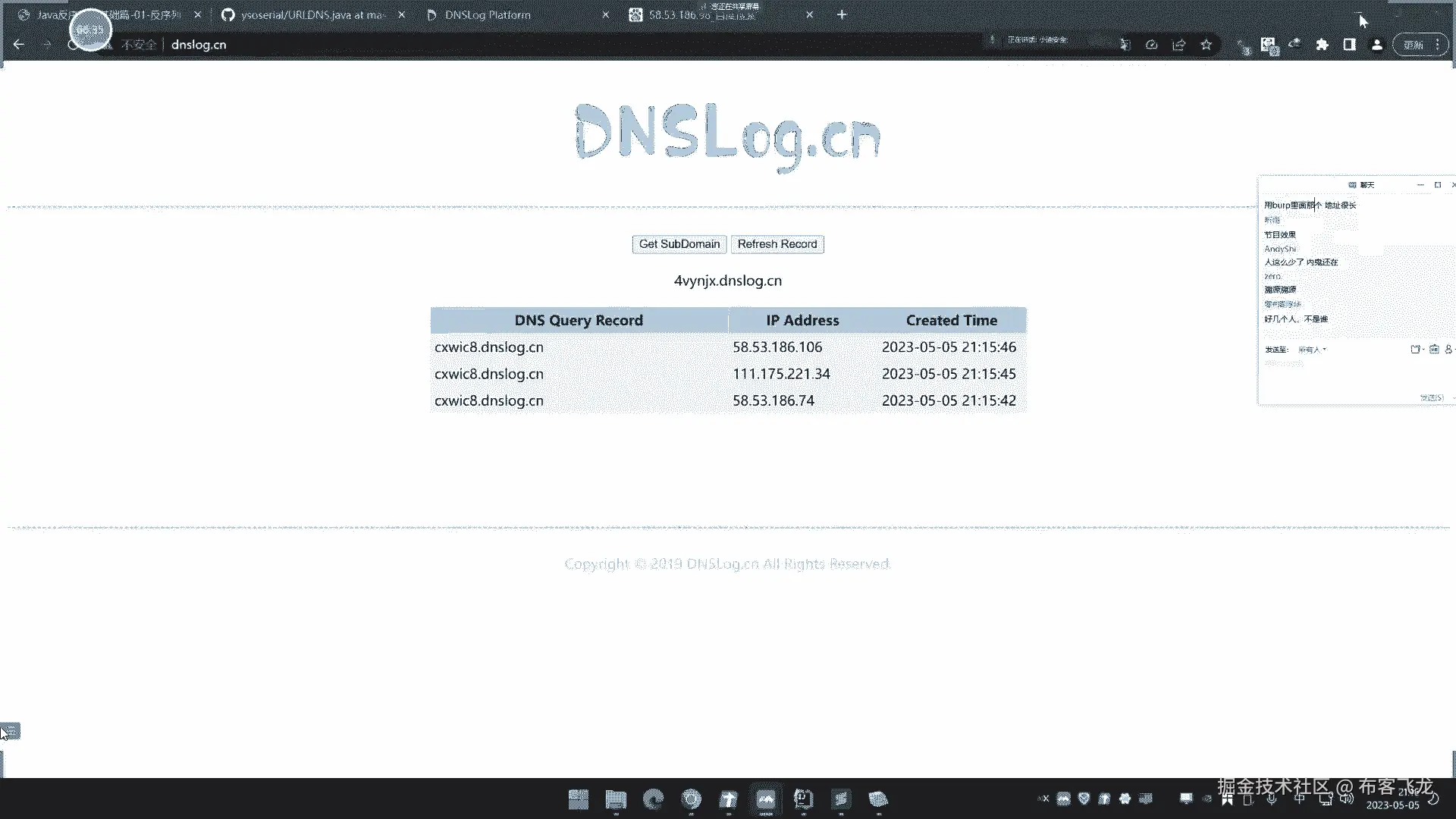Open the browser profile avatar icon
1456x819 pixels.
[1376, 45]
